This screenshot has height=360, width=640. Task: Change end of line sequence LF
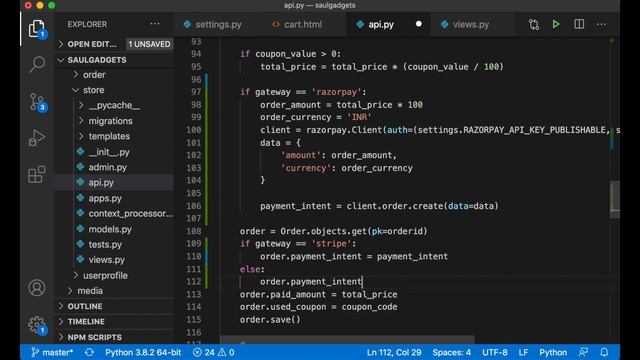click(523, 352)
